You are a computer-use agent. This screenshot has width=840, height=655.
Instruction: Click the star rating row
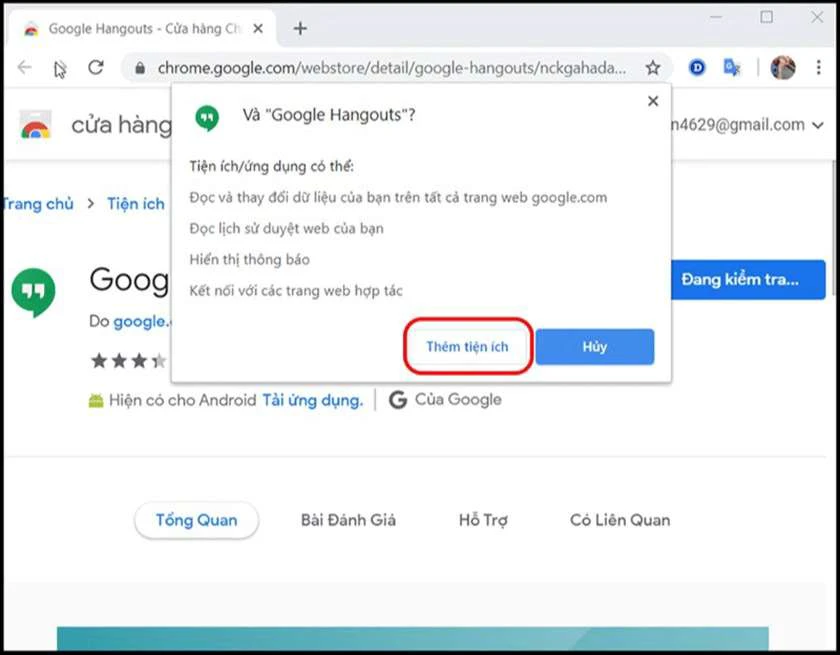click(x=129, y=360)
